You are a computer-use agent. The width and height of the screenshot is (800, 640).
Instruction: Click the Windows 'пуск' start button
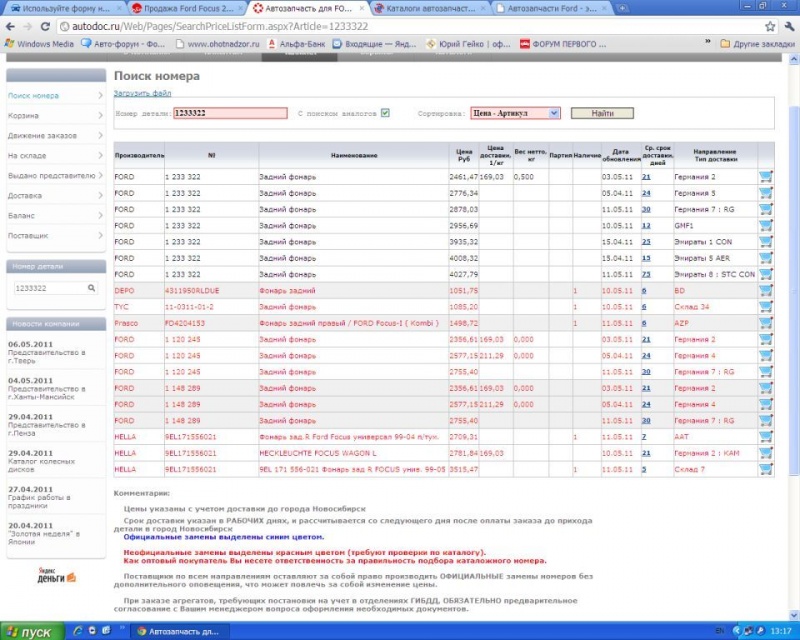(x=30, y=631)
